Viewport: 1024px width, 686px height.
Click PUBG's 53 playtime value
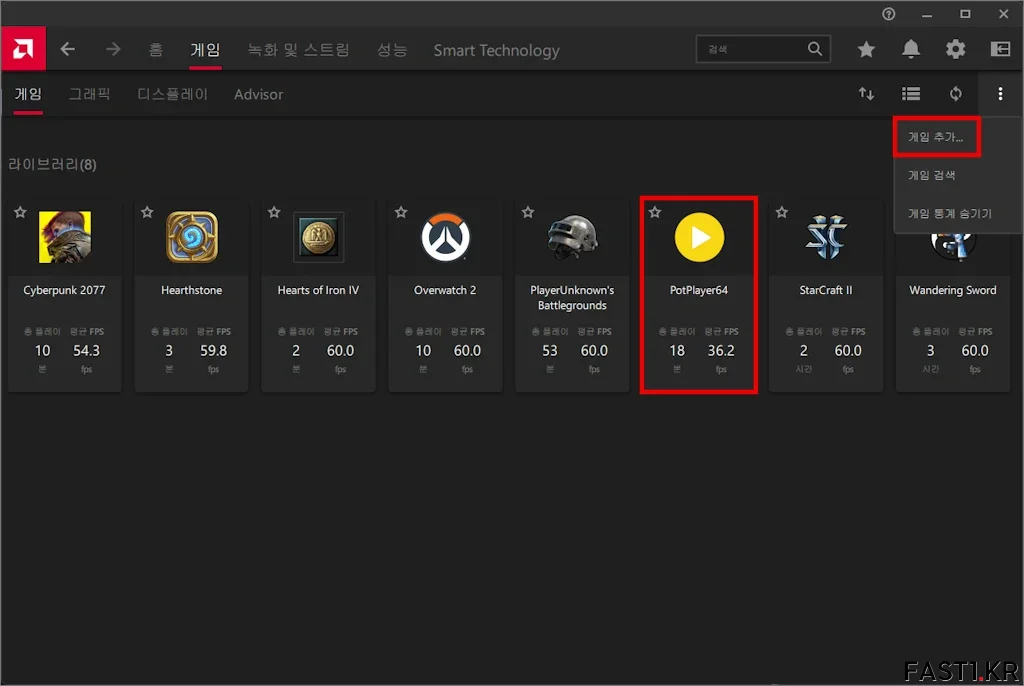click(550, 351)
